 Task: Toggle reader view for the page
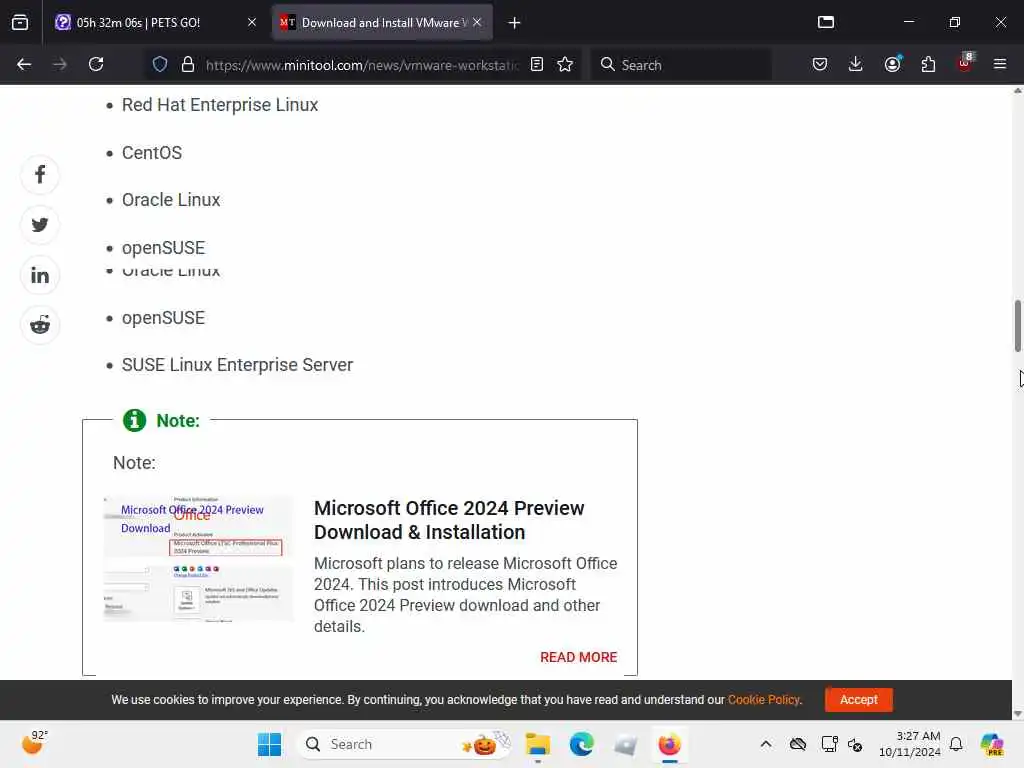[x=537, y=64]
